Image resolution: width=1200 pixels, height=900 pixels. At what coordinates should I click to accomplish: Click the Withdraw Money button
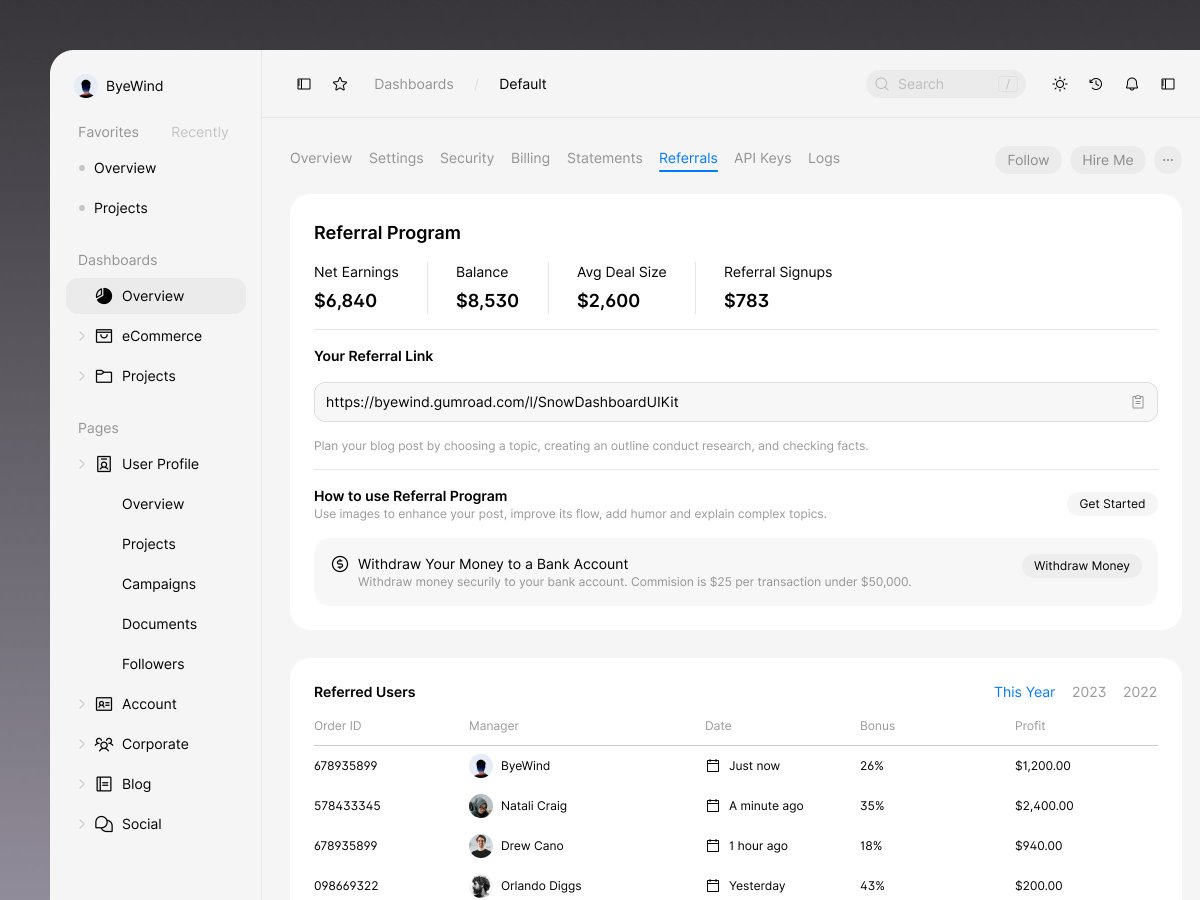1082,566
